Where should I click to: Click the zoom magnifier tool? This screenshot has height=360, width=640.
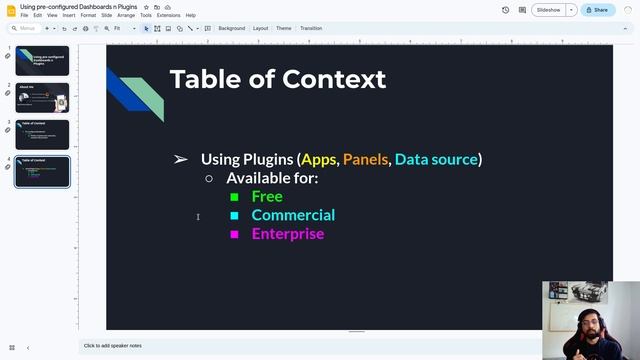[107, 29]
